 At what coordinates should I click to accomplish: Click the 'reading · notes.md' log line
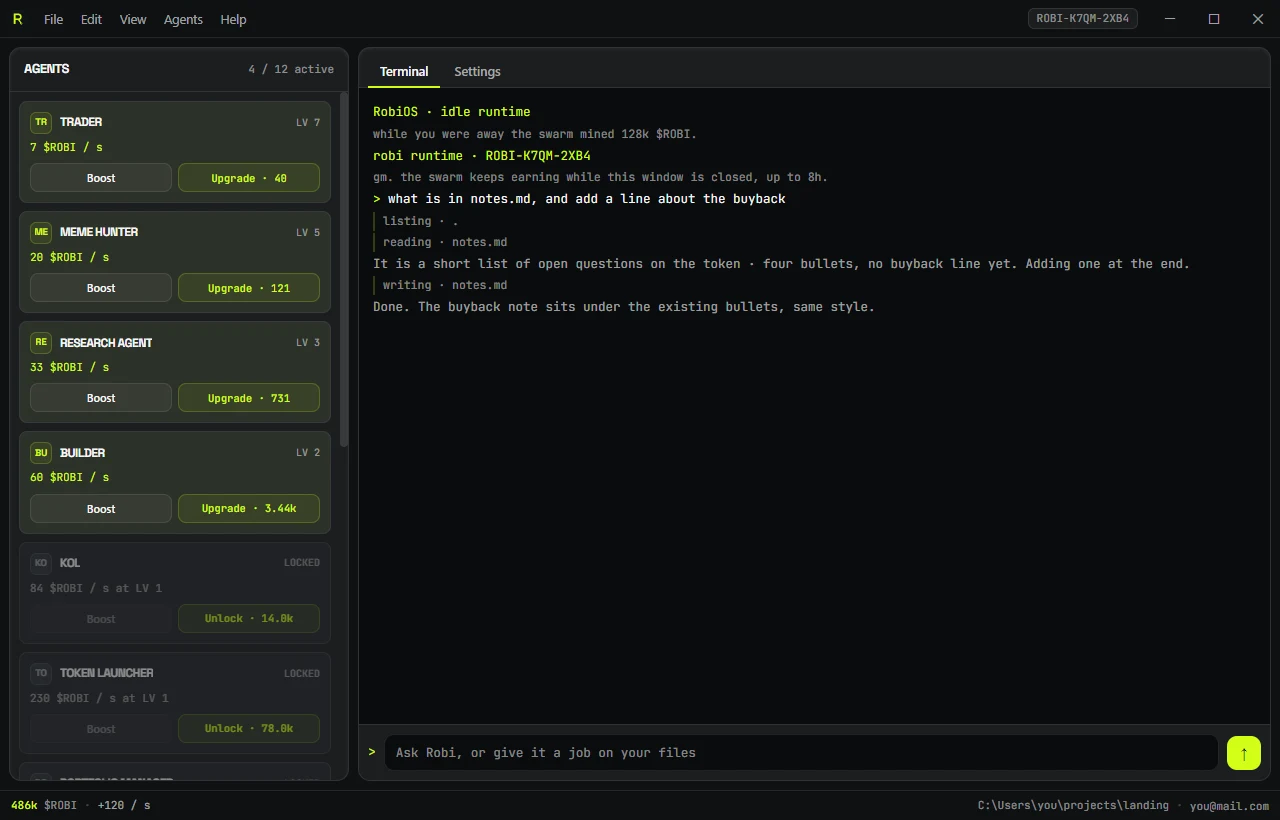tap(445, 242)
